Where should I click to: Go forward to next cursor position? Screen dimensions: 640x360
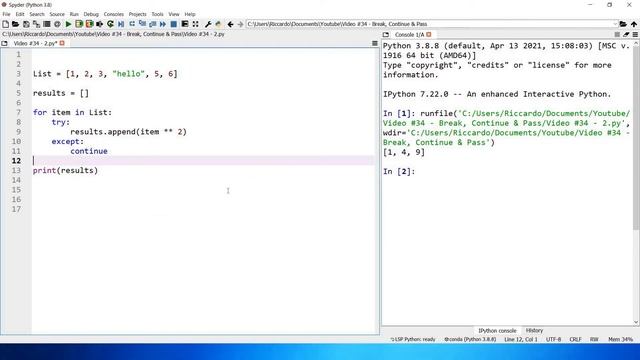[240, 24]
